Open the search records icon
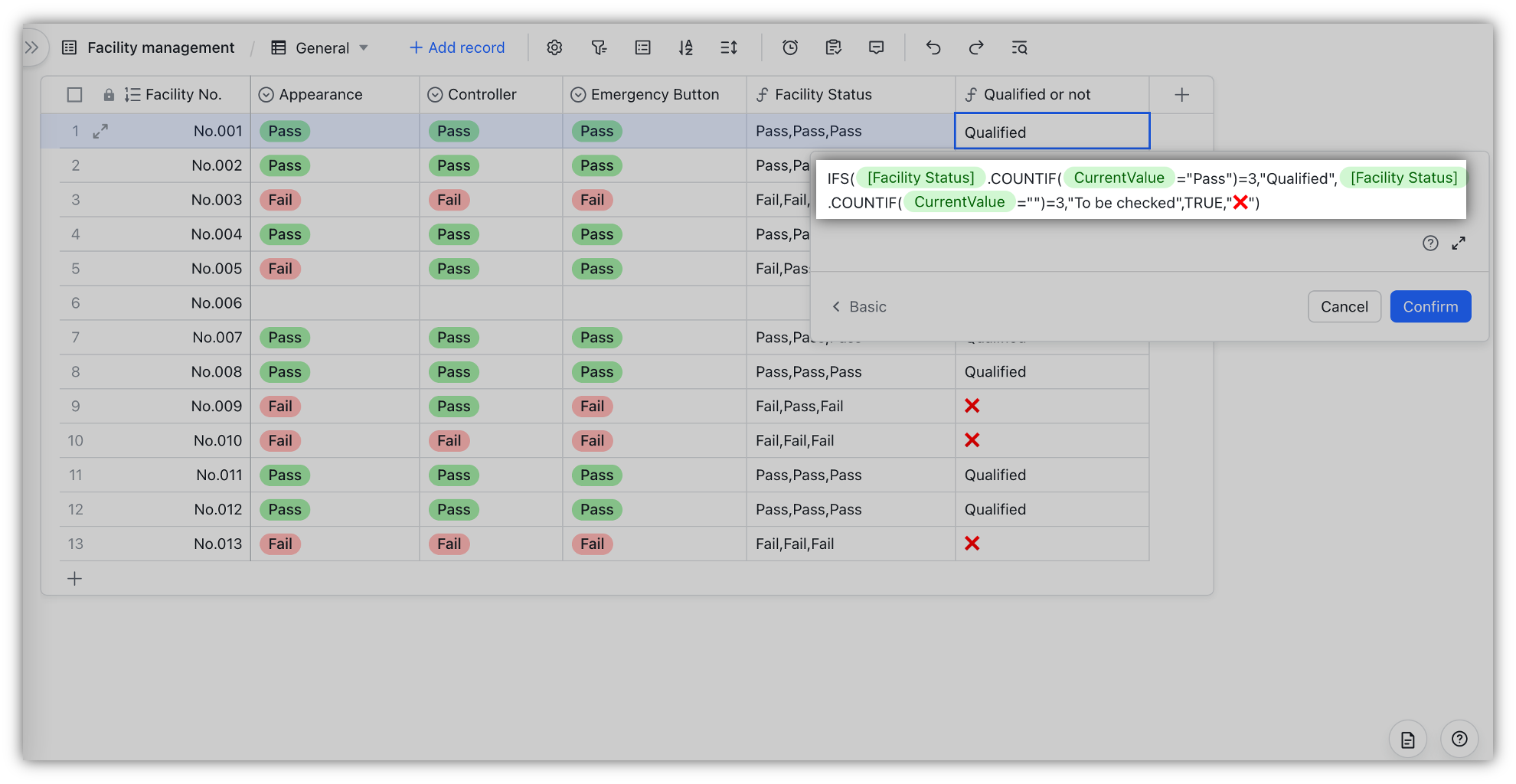Screen dimensions: 1516x784 pyautogui.click(x=1019, y=47)
